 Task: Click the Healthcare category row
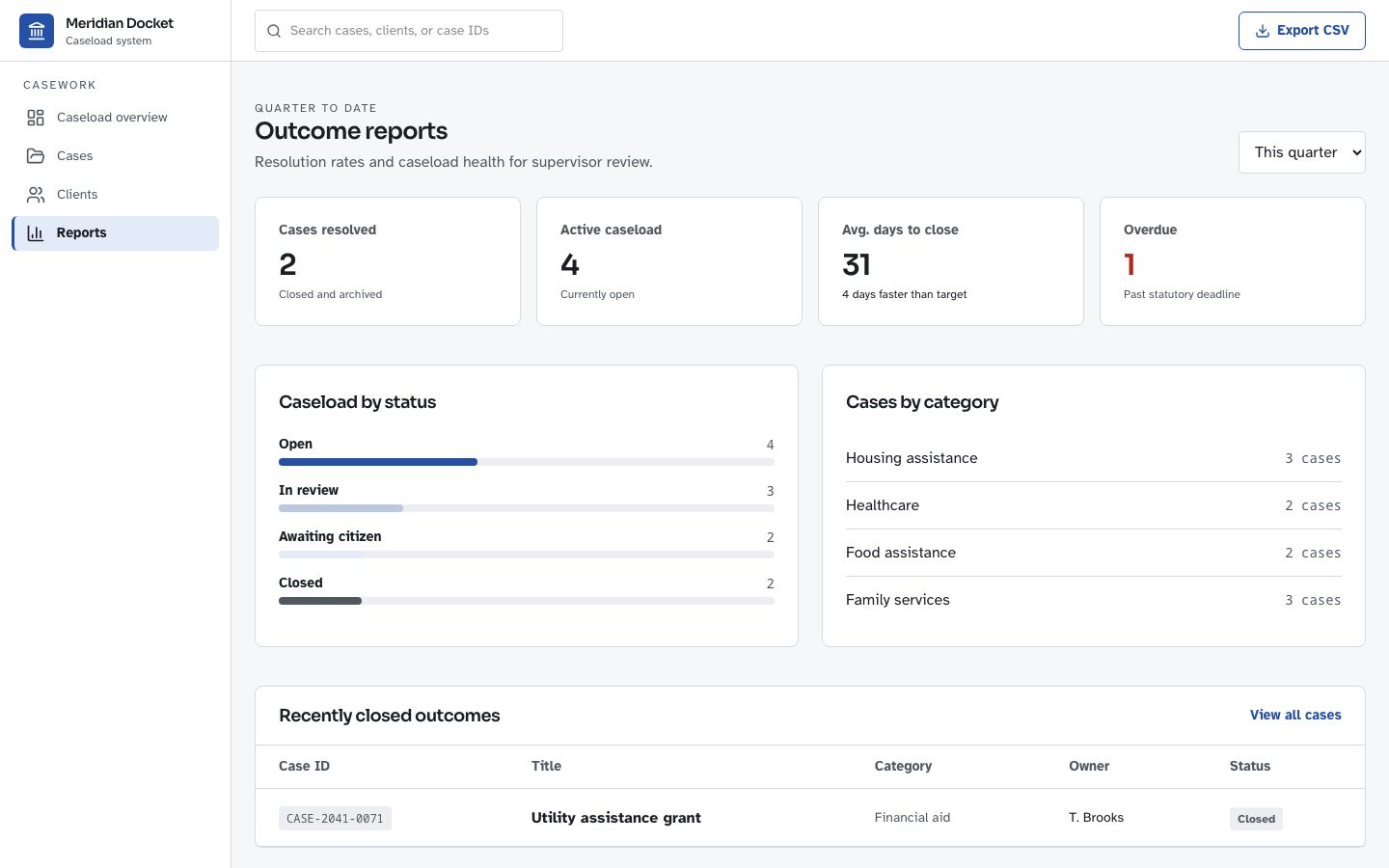[x=1094, y=505]
